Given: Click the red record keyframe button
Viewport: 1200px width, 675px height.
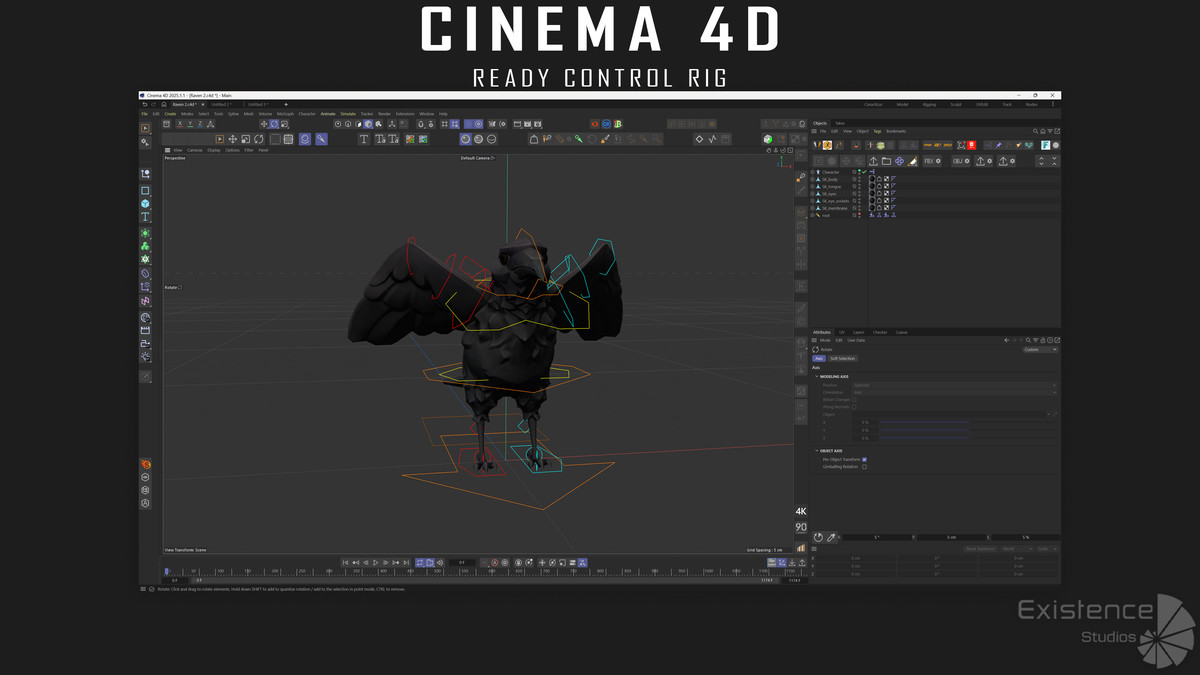Looking at the screenshot, I should 494,563.
